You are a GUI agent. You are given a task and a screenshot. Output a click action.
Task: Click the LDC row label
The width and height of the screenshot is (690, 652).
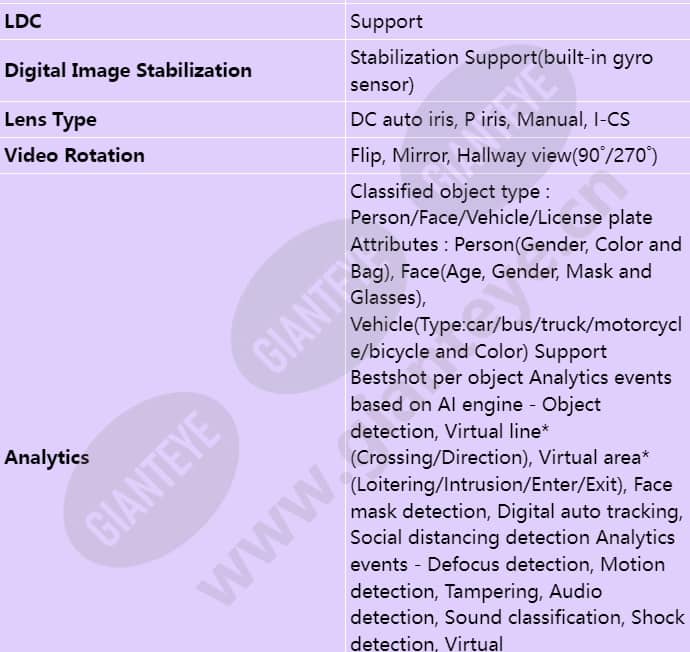pos(23,22)
